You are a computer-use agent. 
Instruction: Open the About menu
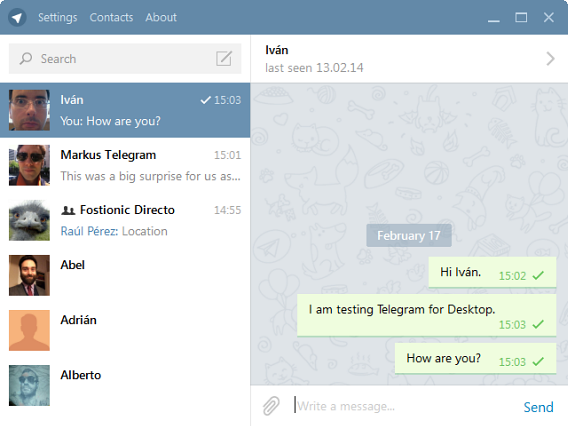161,17
